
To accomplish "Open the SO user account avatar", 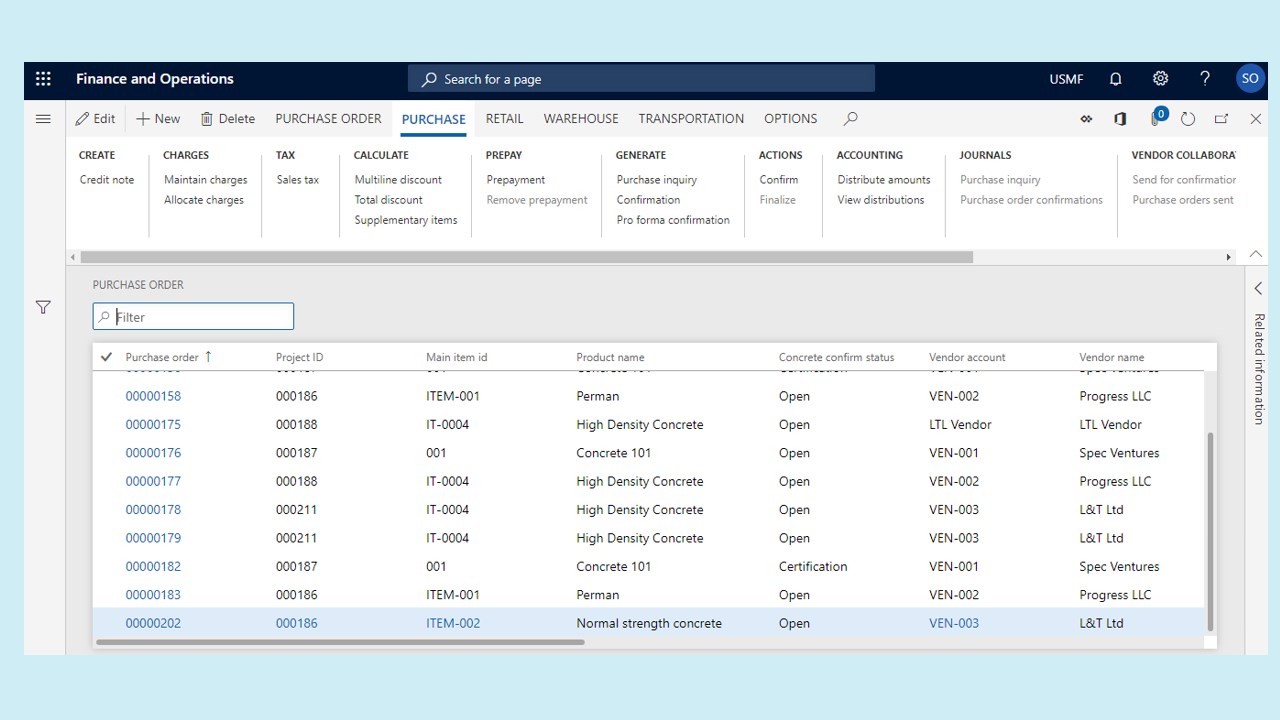I will 1250,79.
